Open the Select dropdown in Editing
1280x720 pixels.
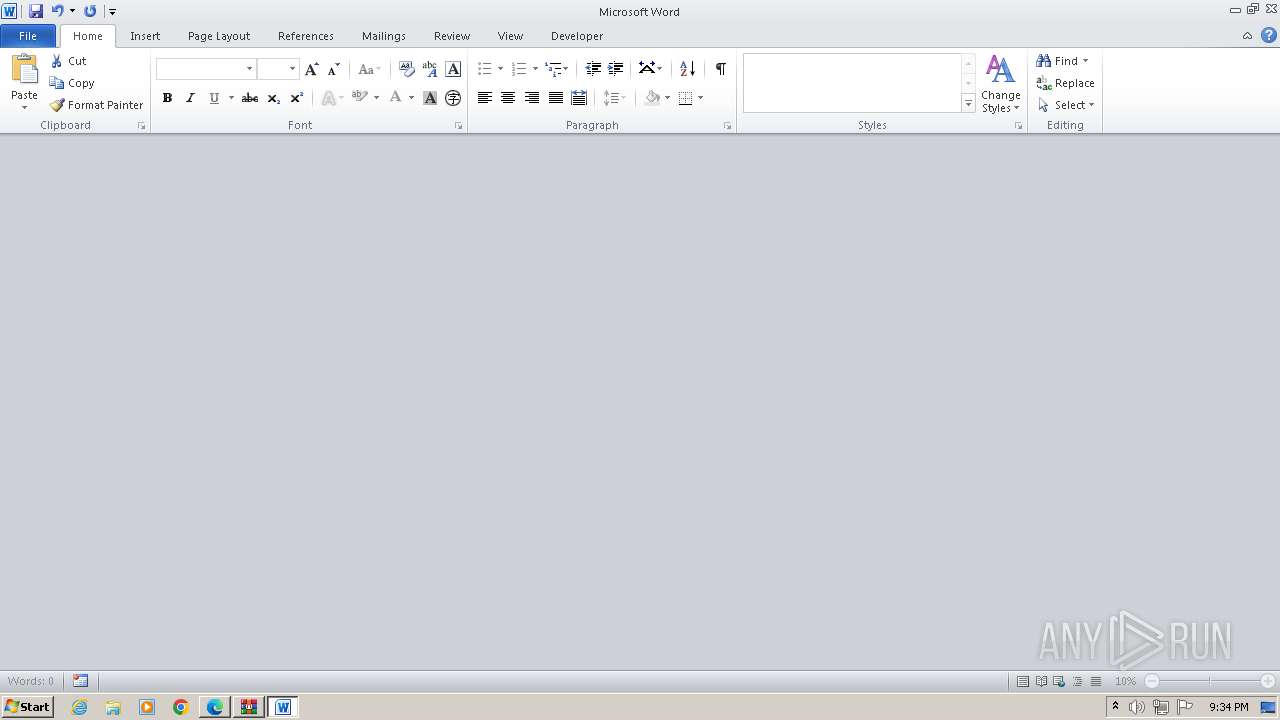pyautogui.click(x=1066, y=105)
